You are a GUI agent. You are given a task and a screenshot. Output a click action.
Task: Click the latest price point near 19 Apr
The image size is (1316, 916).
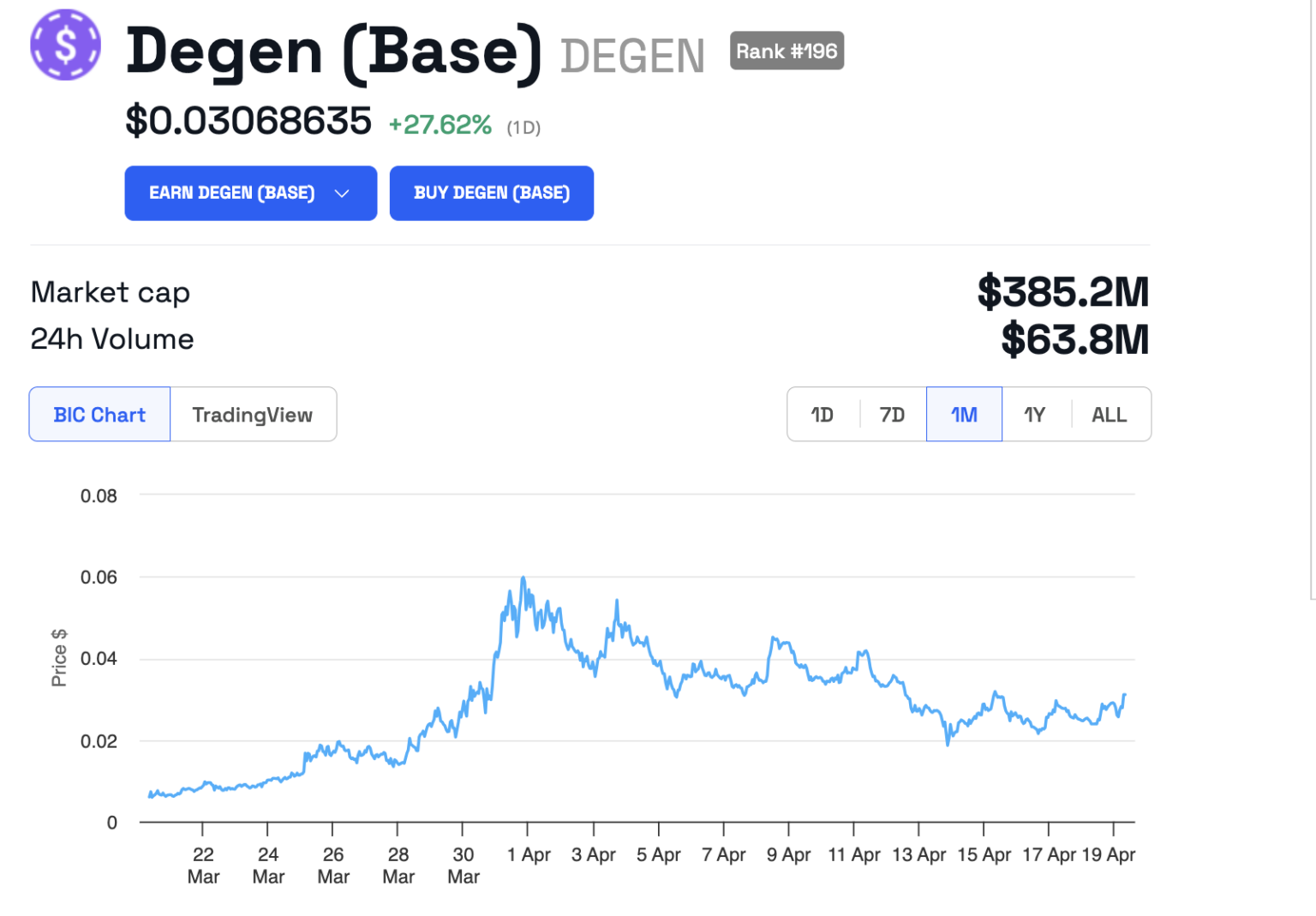[1124, 695]
